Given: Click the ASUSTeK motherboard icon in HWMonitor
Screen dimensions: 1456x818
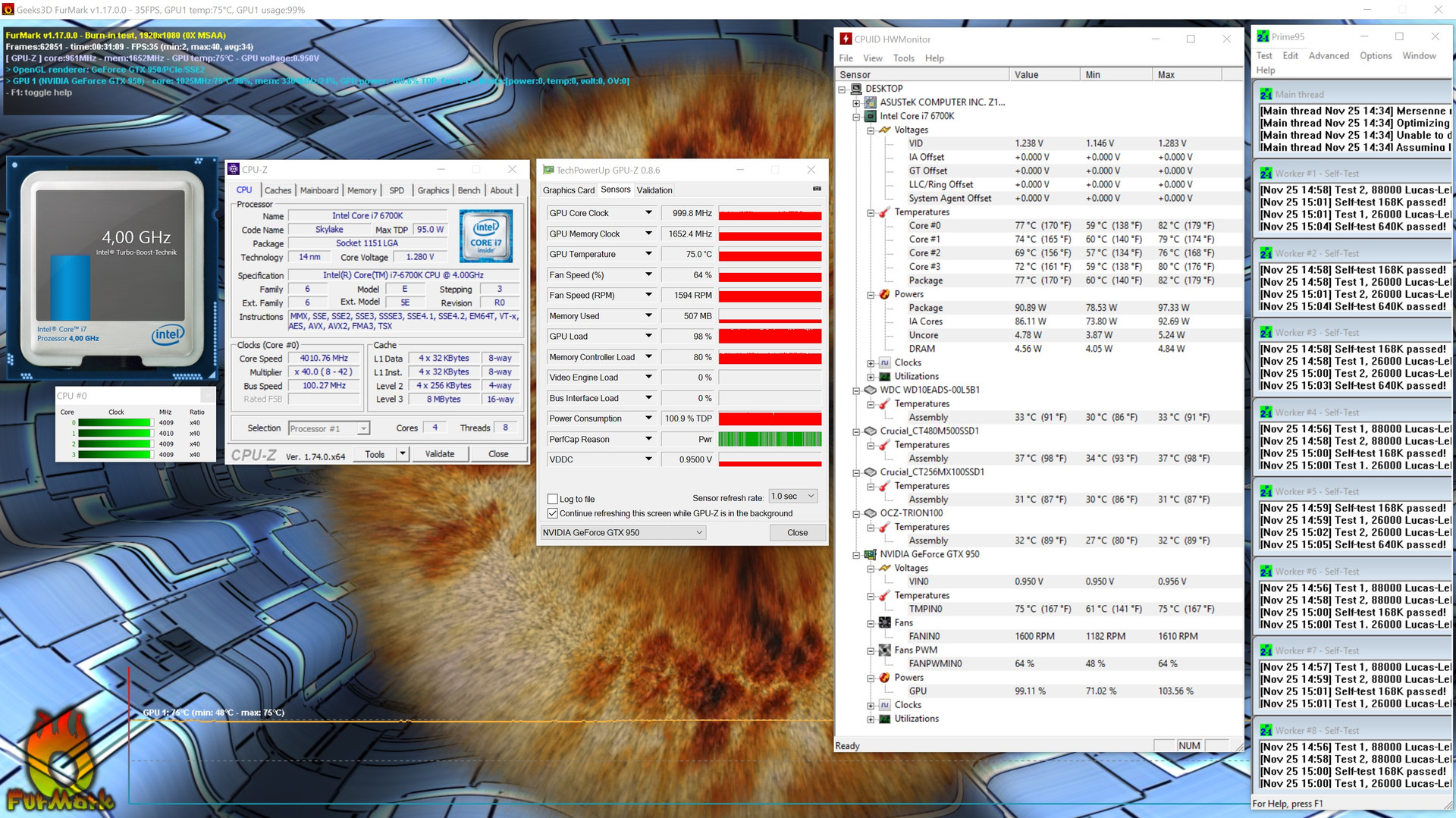Looking at the screenshot, I should coord(871,102).
